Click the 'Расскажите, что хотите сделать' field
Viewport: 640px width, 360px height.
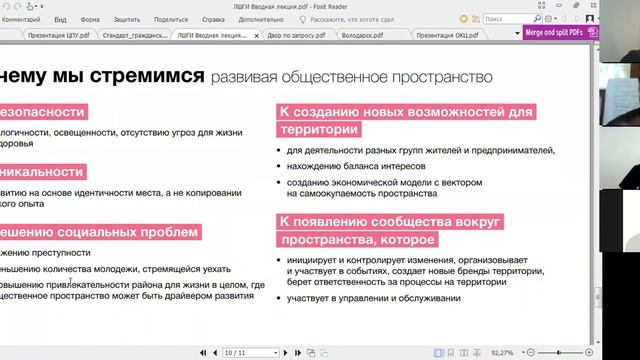pos(352,19)
